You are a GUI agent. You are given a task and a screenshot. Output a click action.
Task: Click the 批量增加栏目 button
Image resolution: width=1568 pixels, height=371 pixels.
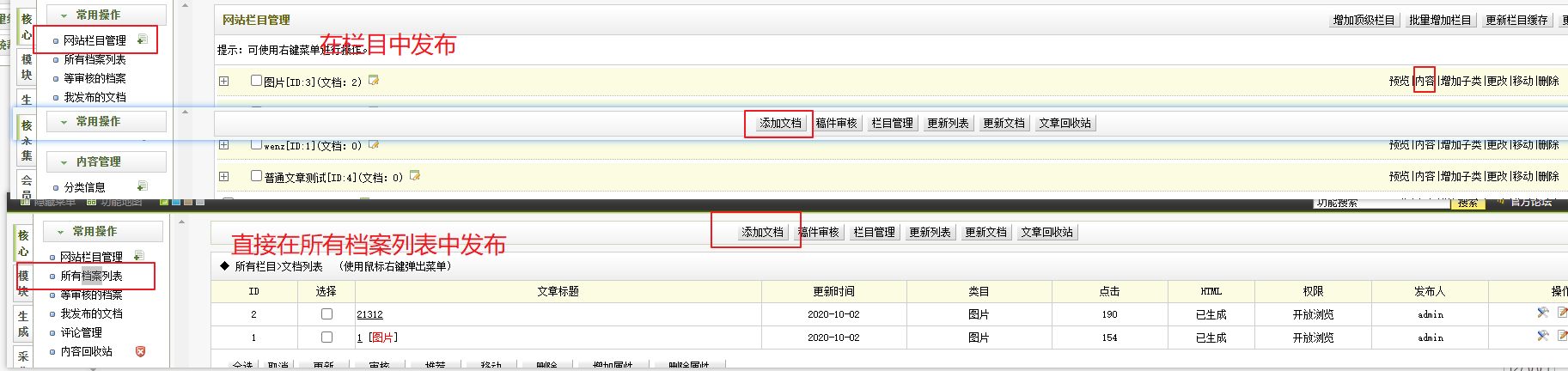pyautogui.click(x=1440, y=20)
